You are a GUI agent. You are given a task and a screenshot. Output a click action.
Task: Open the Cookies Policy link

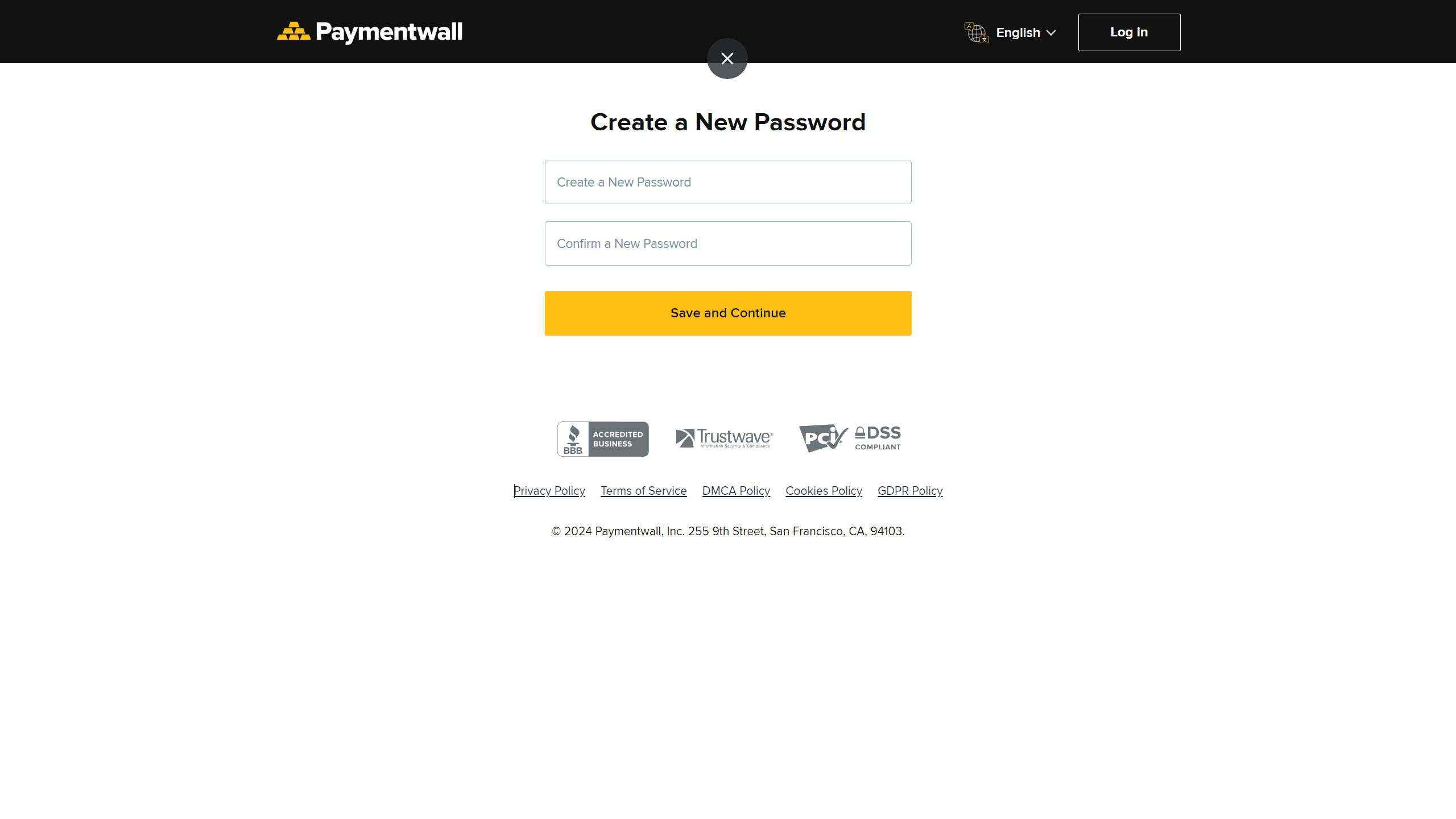pos(824,491)
